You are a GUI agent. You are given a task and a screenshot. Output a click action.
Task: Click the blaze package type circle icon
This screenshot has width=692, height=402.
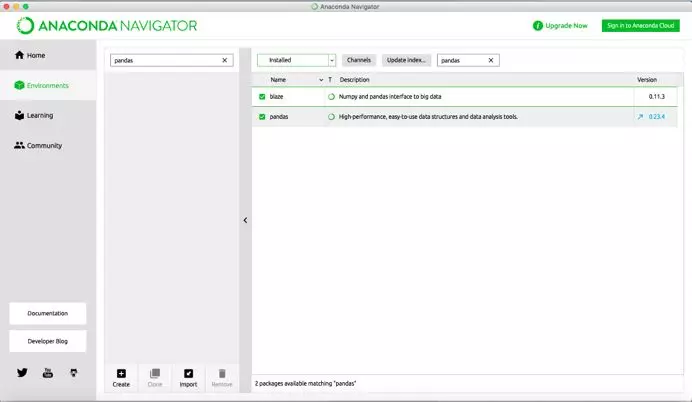[331, 96]
